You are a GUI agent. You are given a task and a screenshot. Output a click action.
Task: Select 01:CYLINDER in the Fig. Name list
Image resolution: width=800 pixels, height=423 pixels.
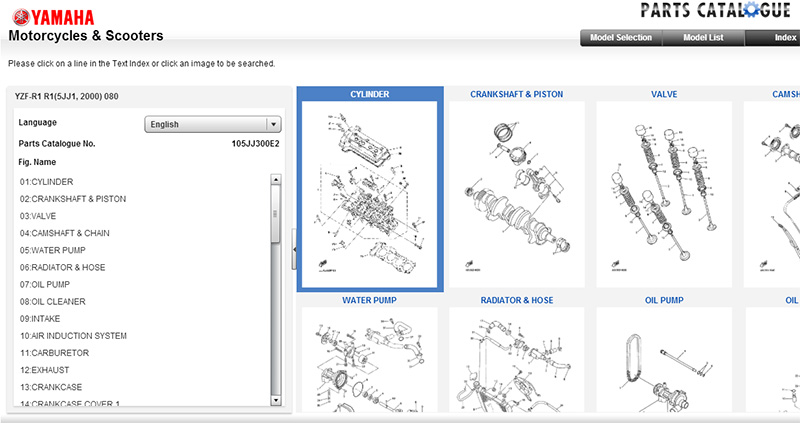coord(46,182)
